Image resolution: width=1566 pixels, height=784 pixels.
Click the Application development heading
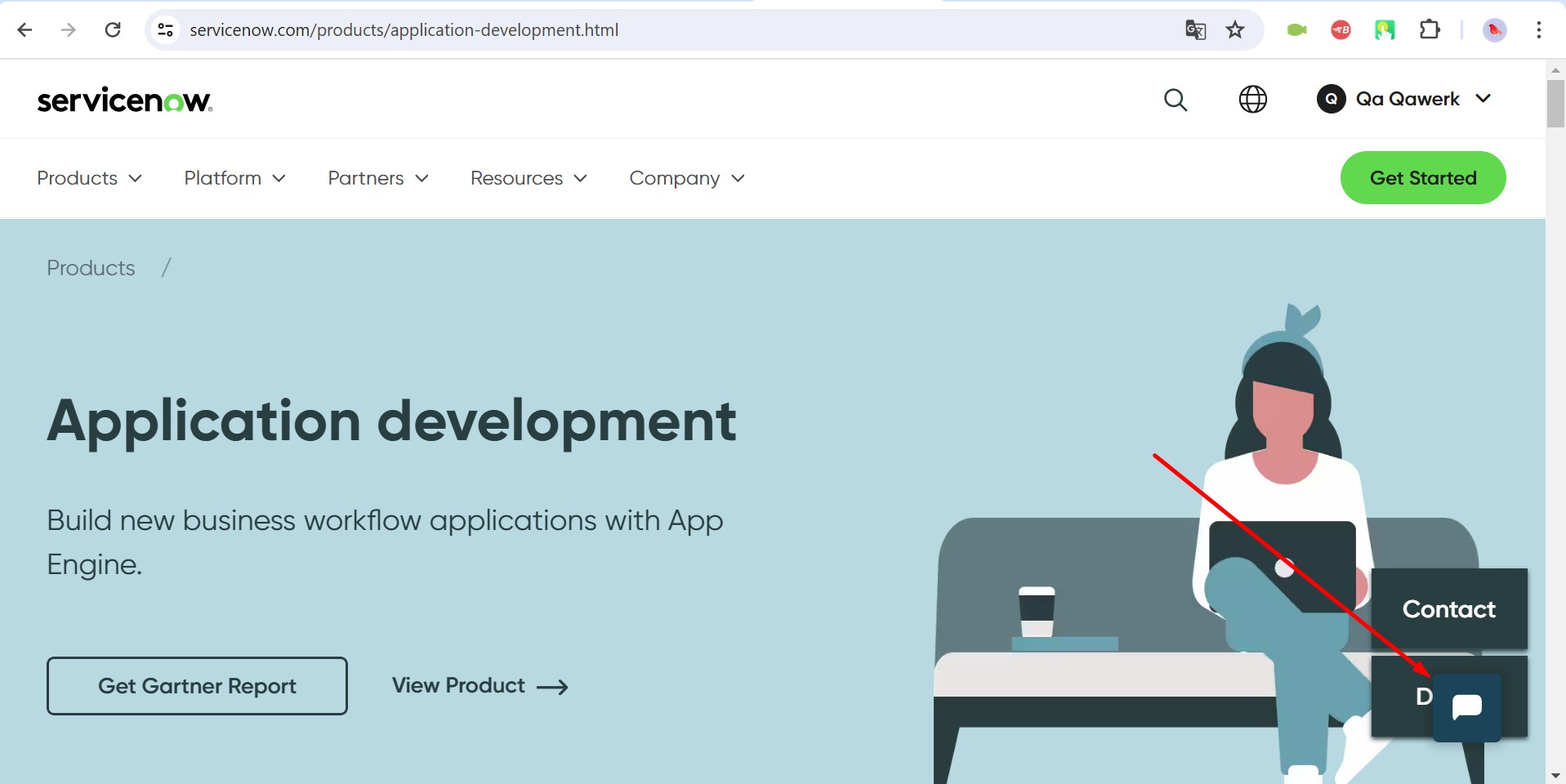pos(392,422)
